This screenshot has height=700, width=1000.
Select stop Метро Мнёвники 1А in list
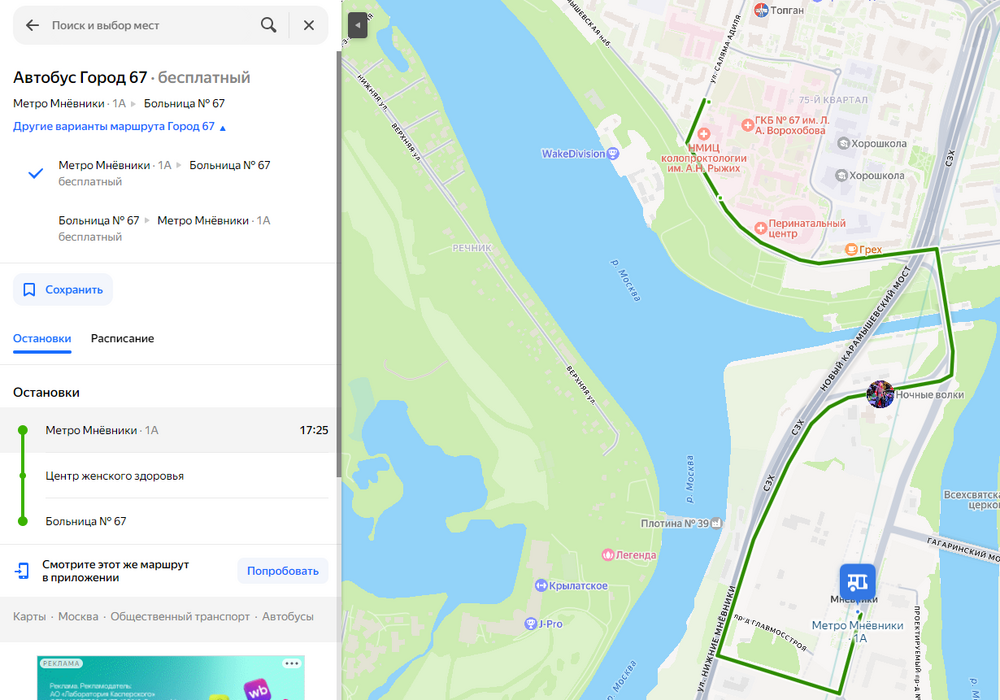pos(168,430)
